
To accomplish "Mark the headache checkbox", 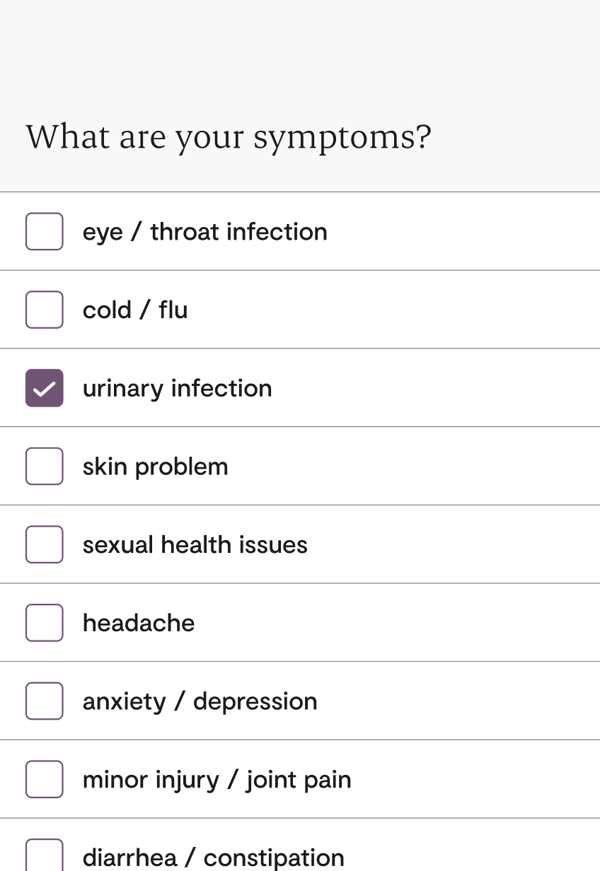I will tap(44, 622).
